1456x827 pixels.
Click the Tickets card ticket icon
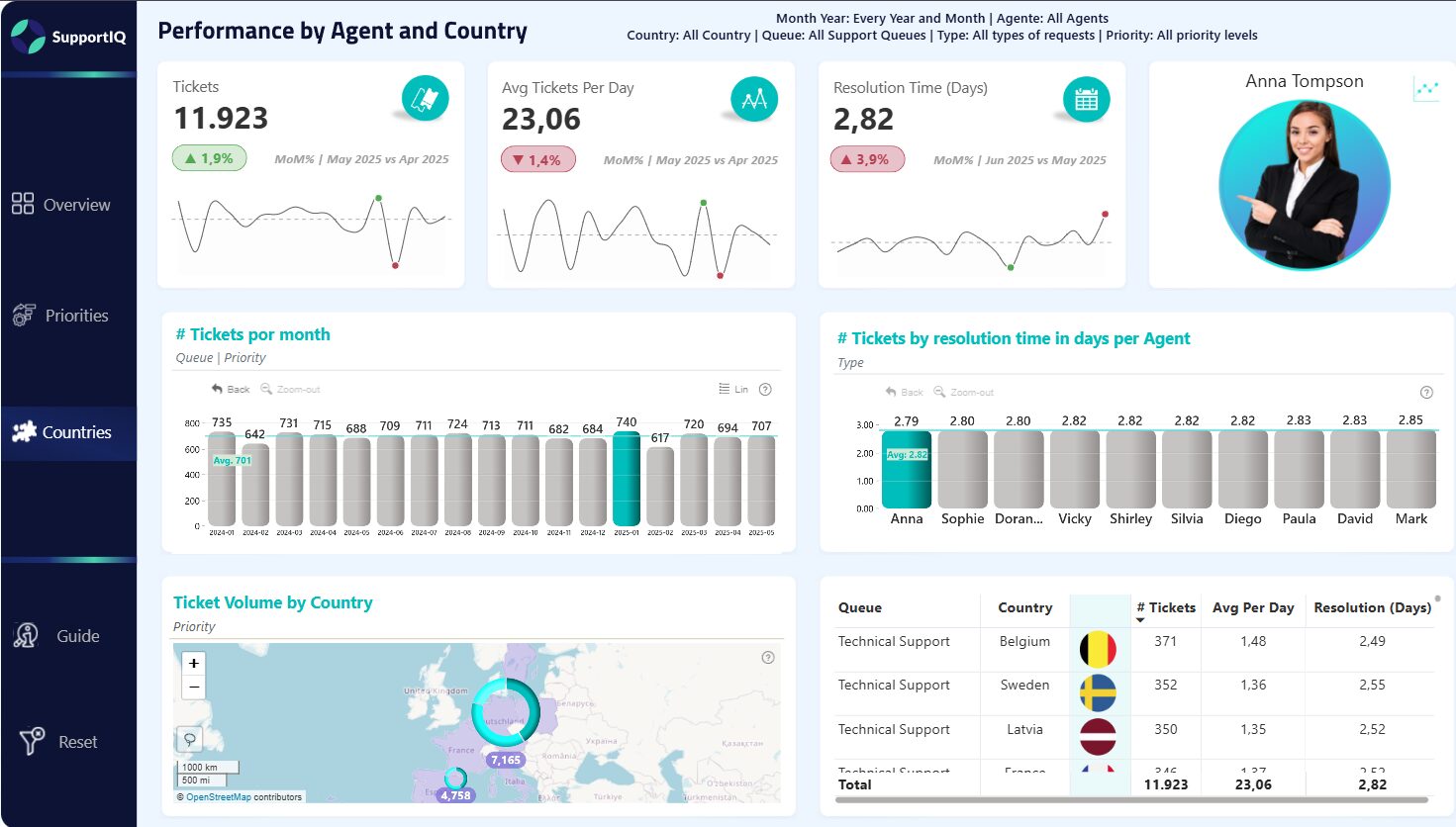[426, 99]
